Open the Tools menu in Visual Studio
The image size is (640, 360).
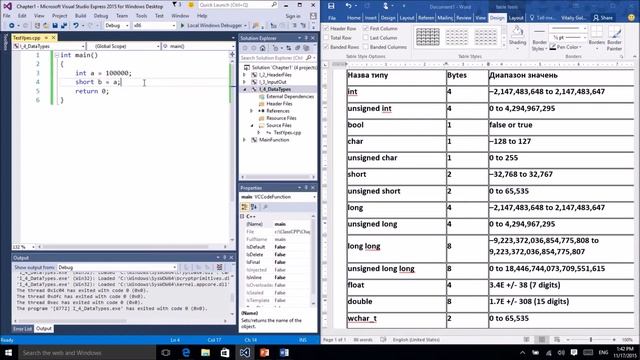click(141, 16)
